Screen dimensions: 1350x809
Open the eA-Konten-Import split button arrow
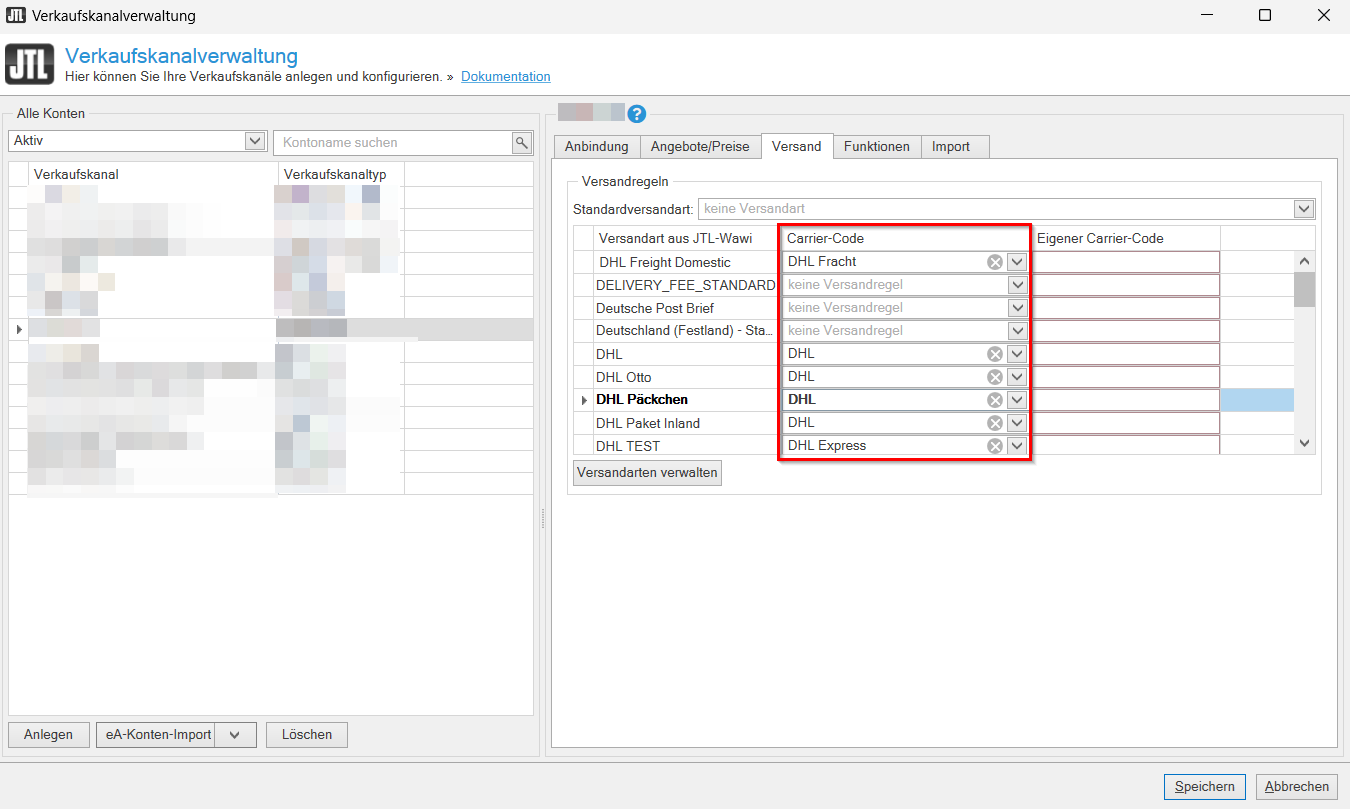tap(235, 735)
